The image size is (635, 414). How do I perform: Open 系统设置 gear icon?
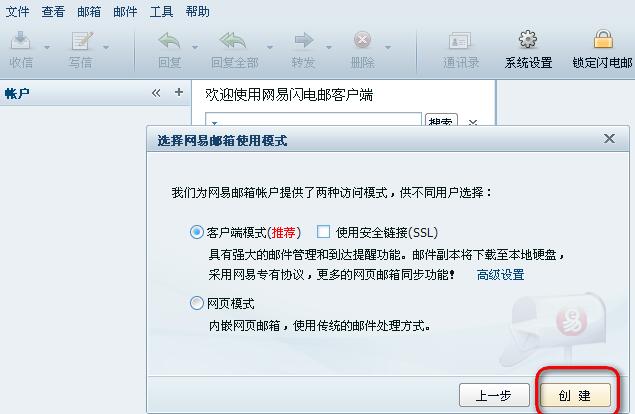(x=528, y=39)
